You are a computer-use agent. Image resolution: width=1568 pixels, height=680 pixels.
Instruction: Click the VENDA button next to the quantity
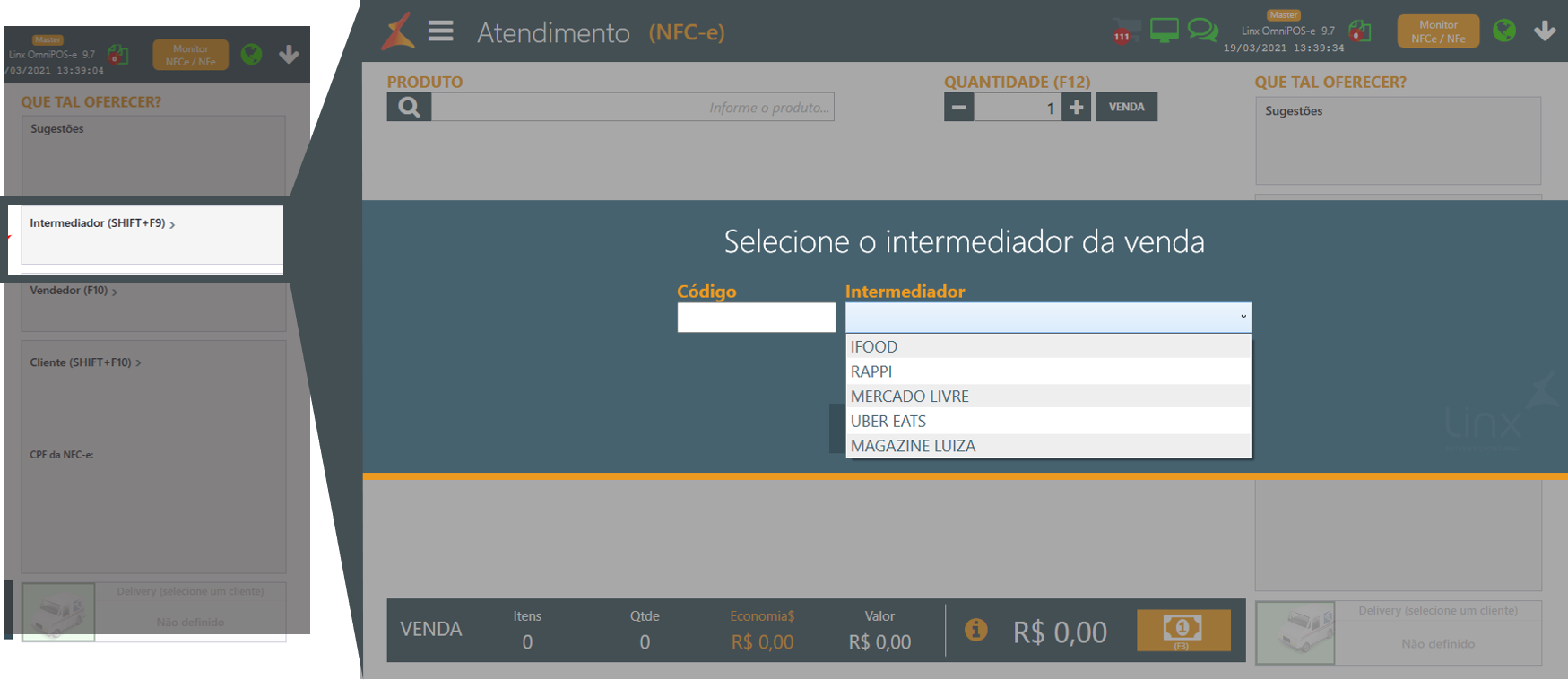pos(1126,107)
